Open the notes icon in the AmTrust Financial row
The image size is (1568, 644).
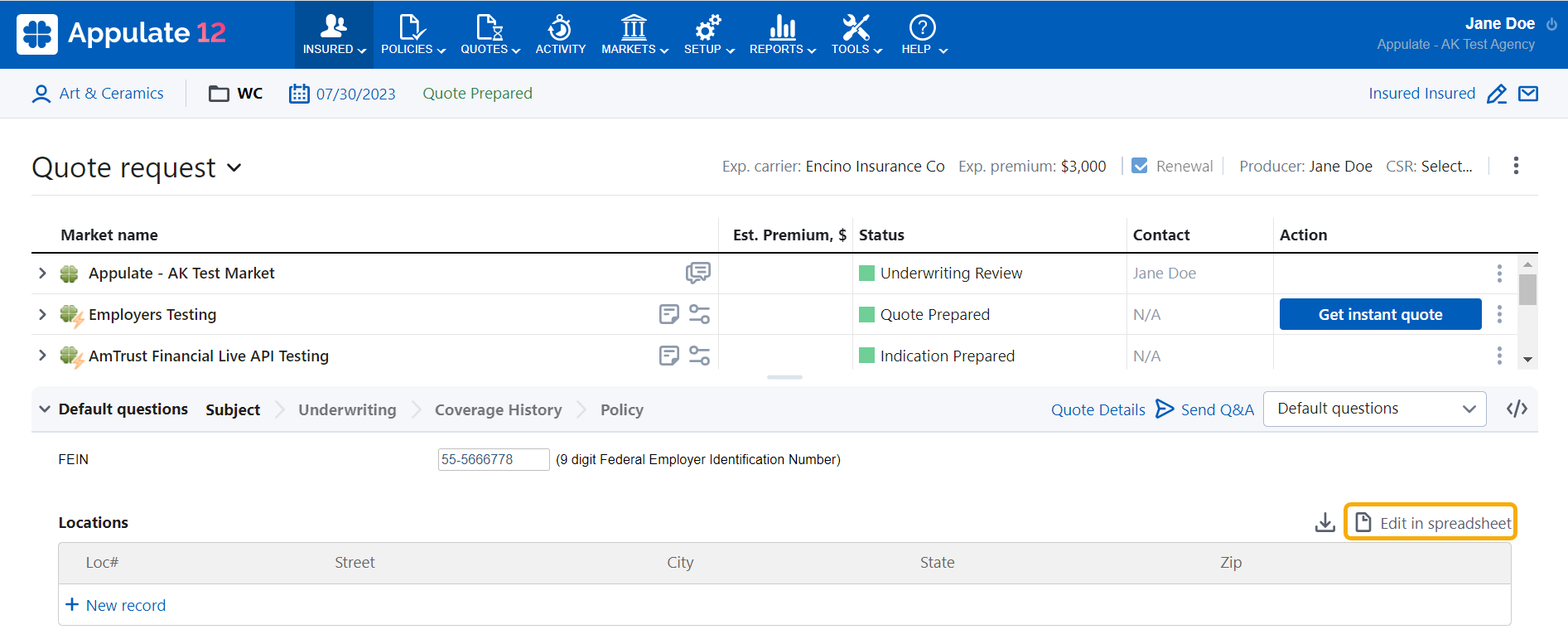[x=669, y=356]
